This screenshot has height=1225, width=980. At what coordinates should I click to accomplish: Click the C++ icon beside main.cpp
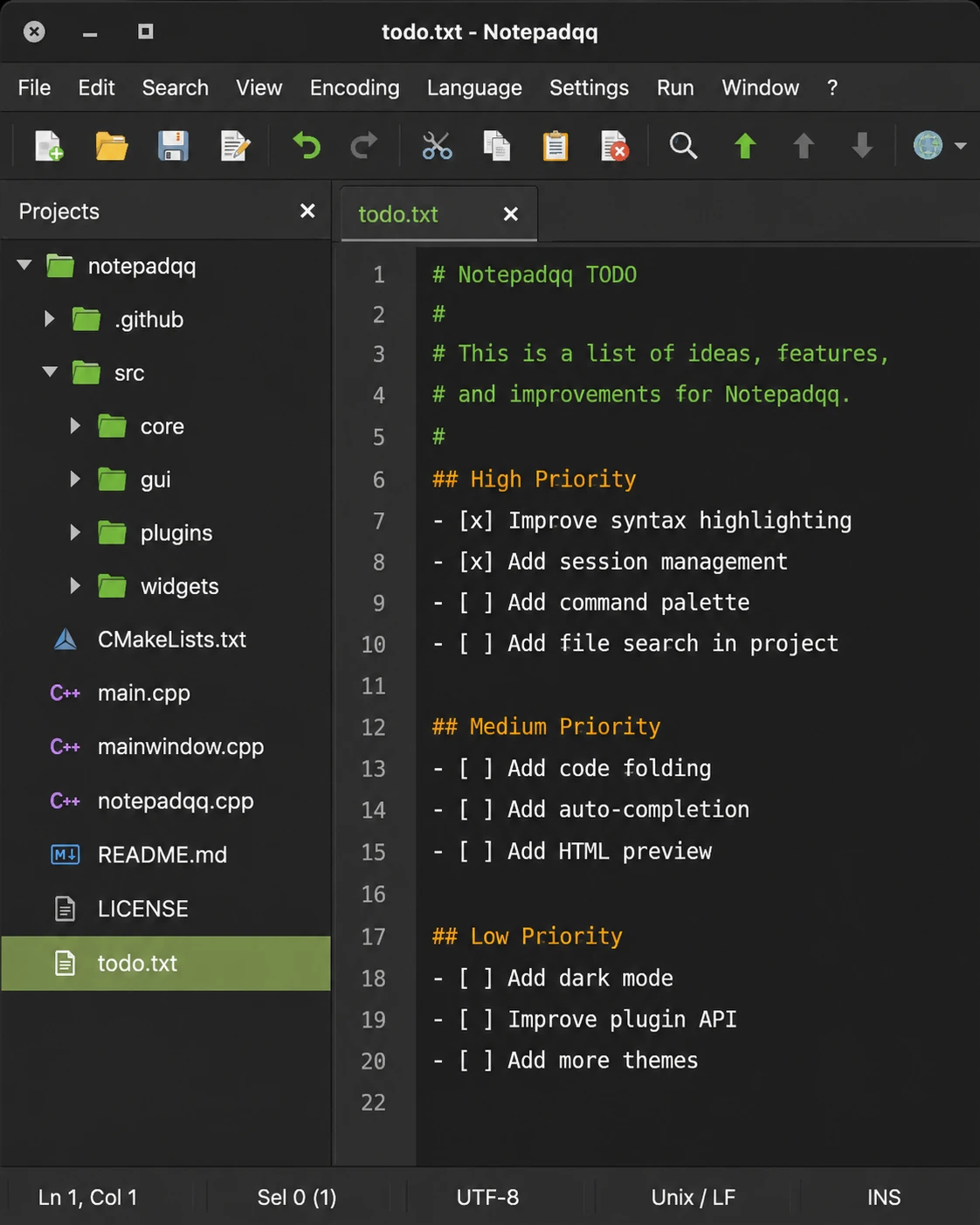tap(66, 693)
